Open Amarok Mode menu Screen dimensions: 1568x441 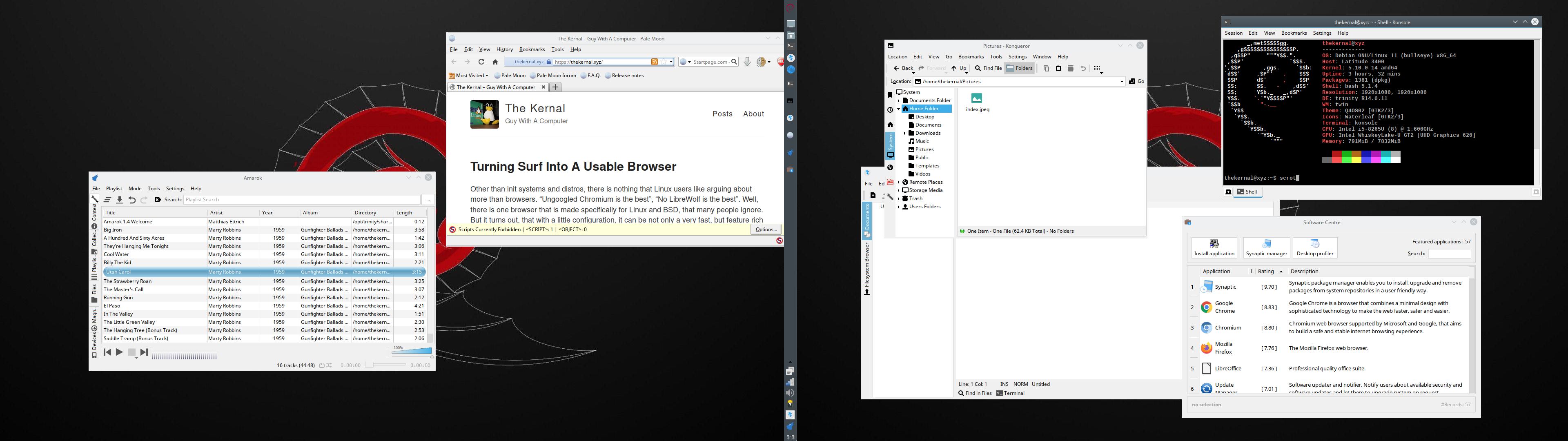click(x=135, y=189)
